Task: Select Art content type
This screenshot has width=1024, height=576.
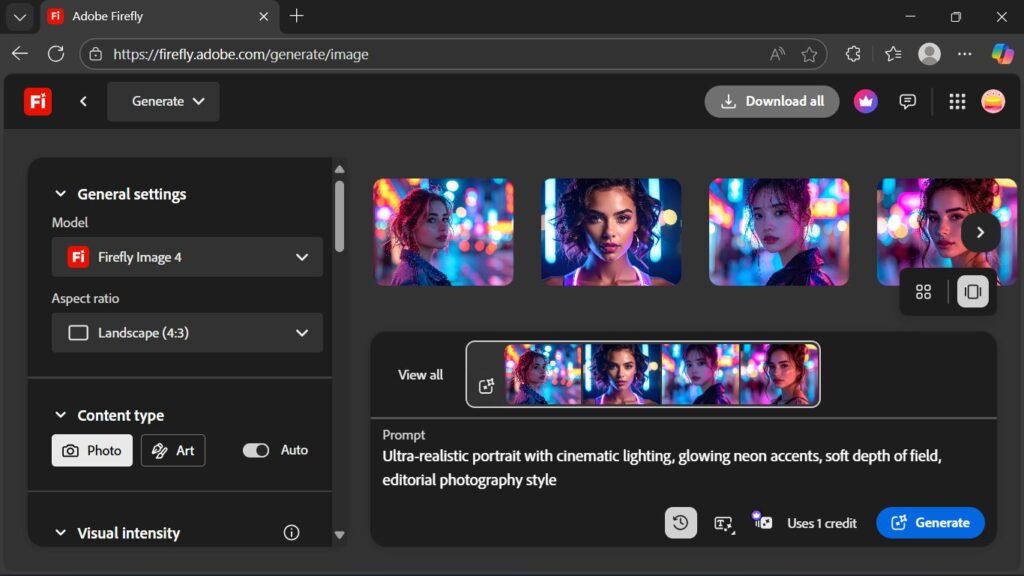Action: point(173,450)
